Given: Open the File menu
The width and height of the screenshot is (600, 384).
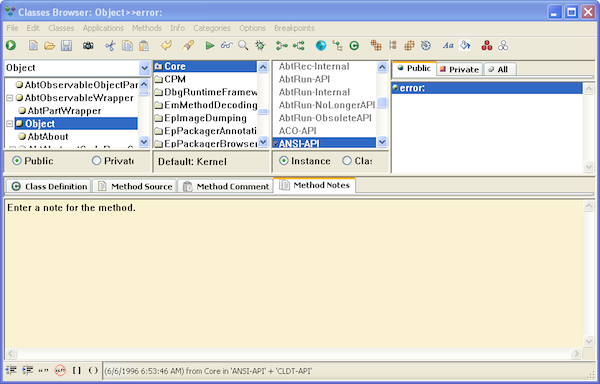Looking at the screenshot, I should pyautogui.click(x=12, y=28).
